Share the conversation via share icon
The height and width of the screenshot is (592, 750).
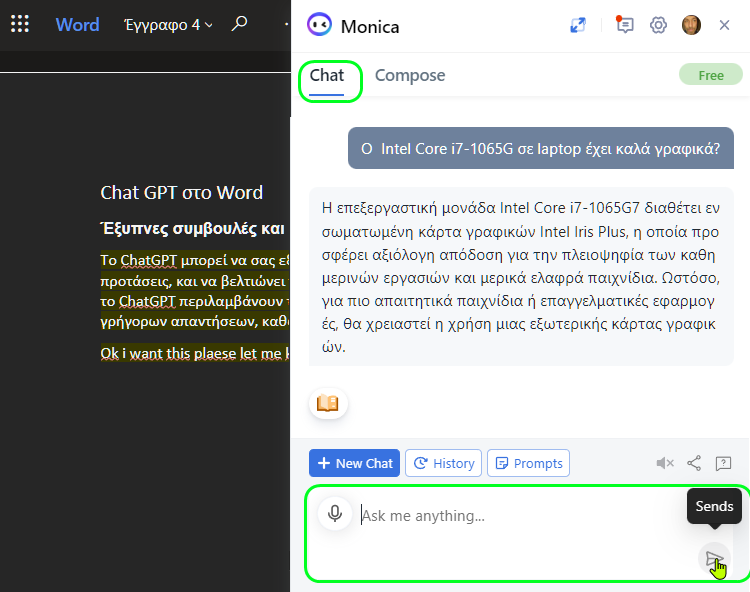click(x=694, y=463)
